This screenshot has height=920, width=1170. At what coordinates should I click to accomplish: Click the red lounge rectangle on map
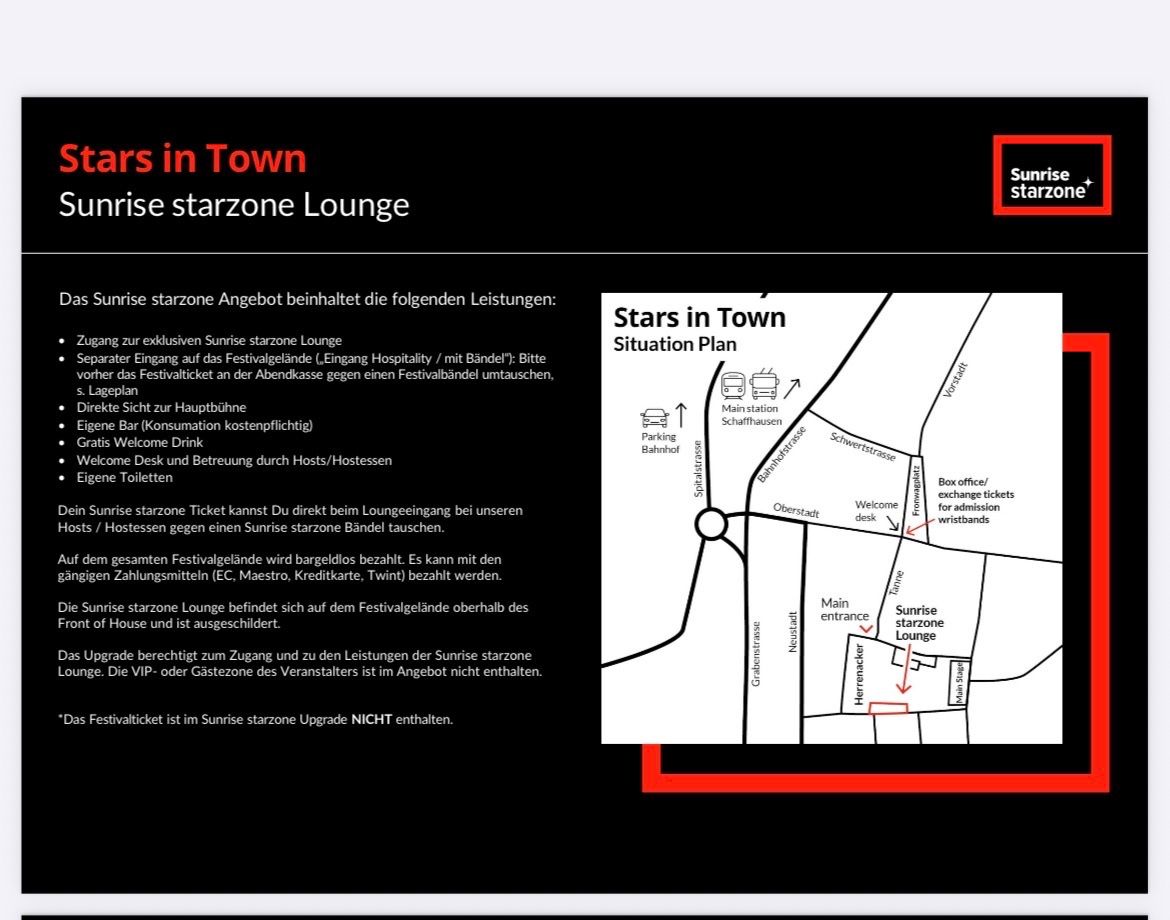(889, 708)
